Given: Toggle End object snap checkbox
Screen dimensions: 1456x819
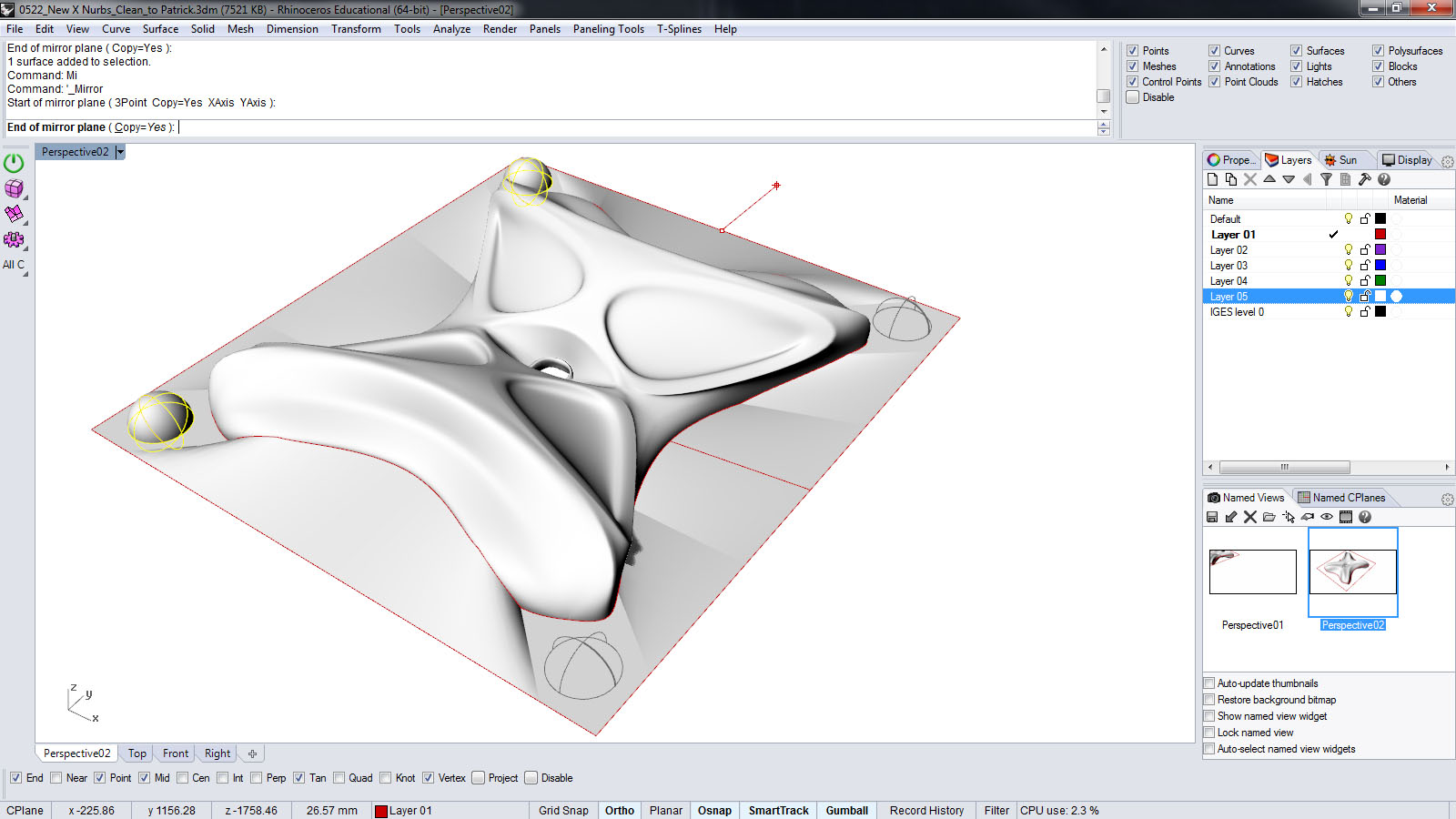Looking at the screenshot, I should 15,778.
